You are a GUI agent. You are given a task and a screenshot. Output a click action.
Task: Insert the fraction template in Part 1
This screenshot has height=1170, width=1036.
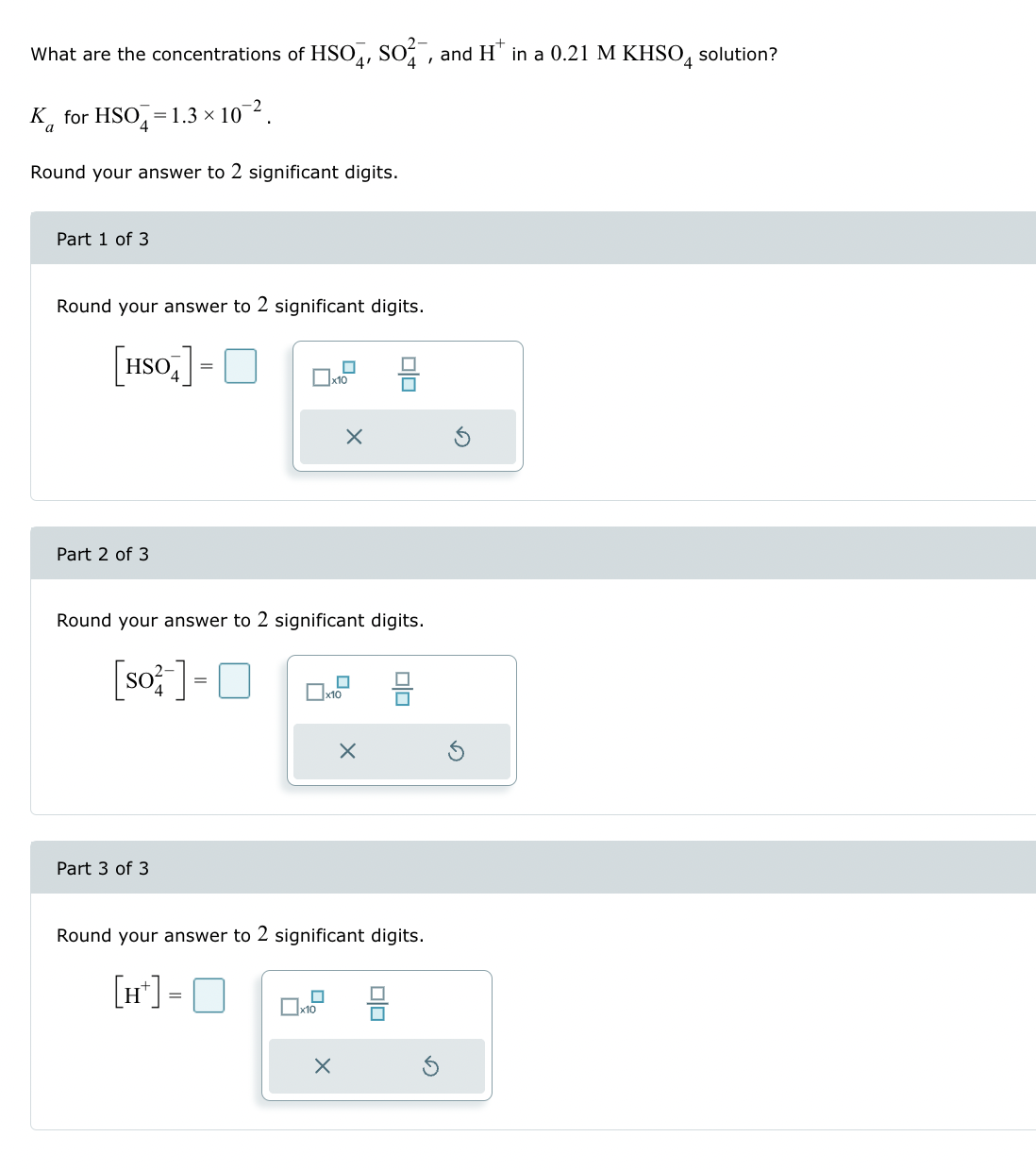click(x=408, y=374)
